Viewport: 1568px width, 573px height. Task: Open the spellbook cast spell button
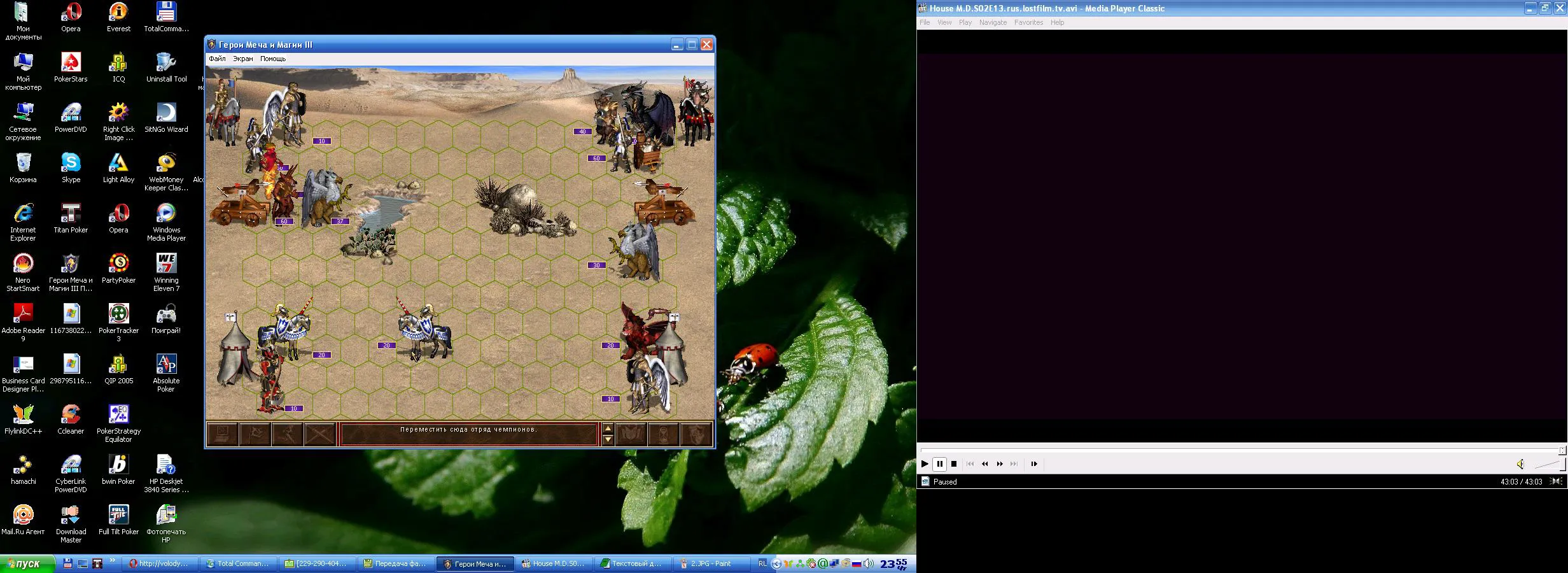[x=631, y=434]
